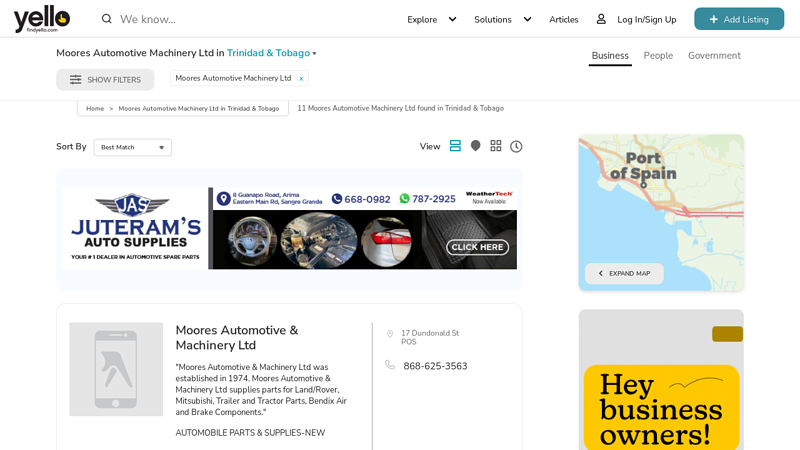The width and height of the screenshot is (800, 450).
Task: Click Expand Map button
Action: pos(624,273)
